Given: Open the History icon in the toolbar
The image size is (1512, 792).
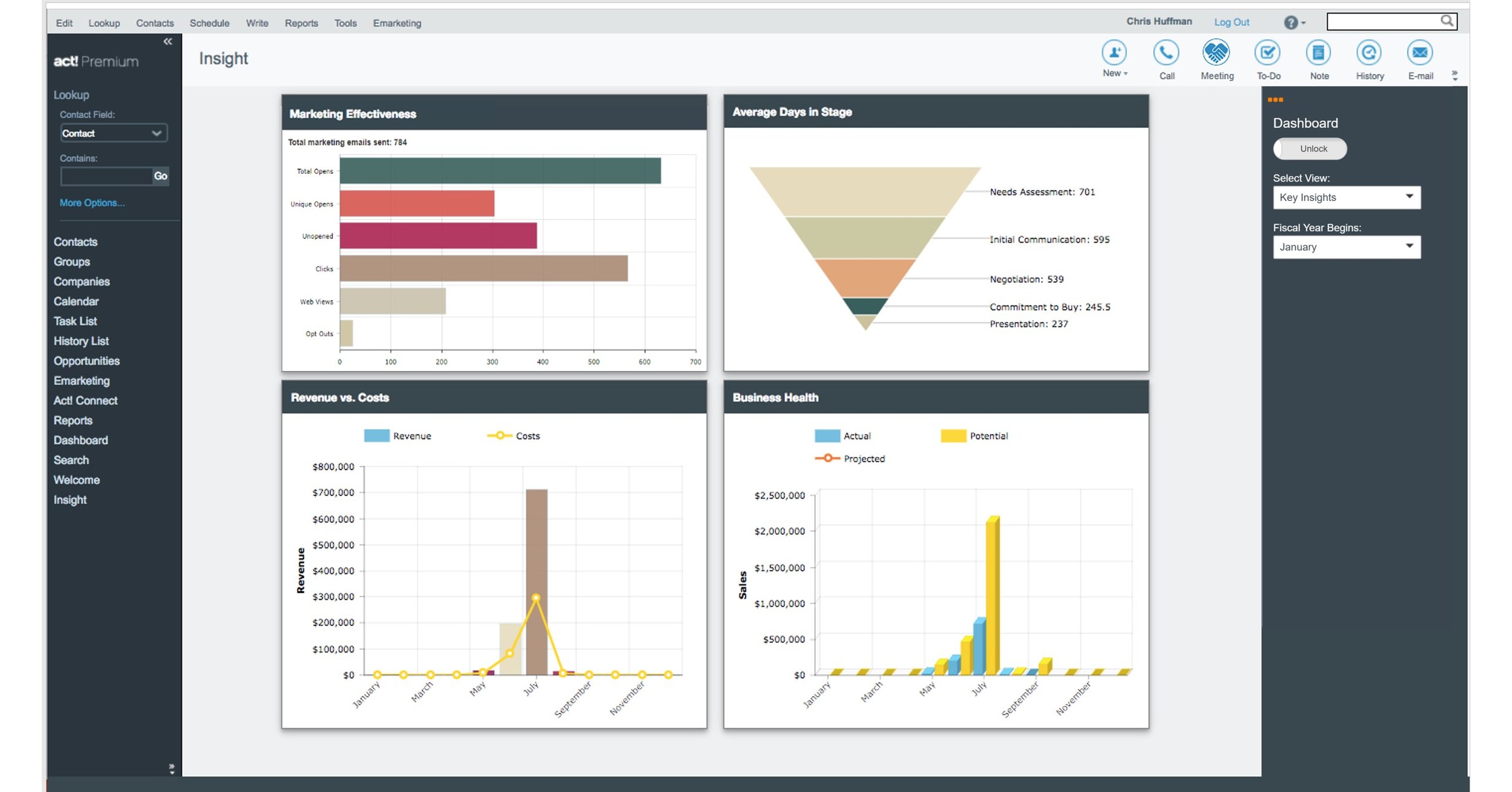Looking at the screenshot, I should pos(1369,53).
